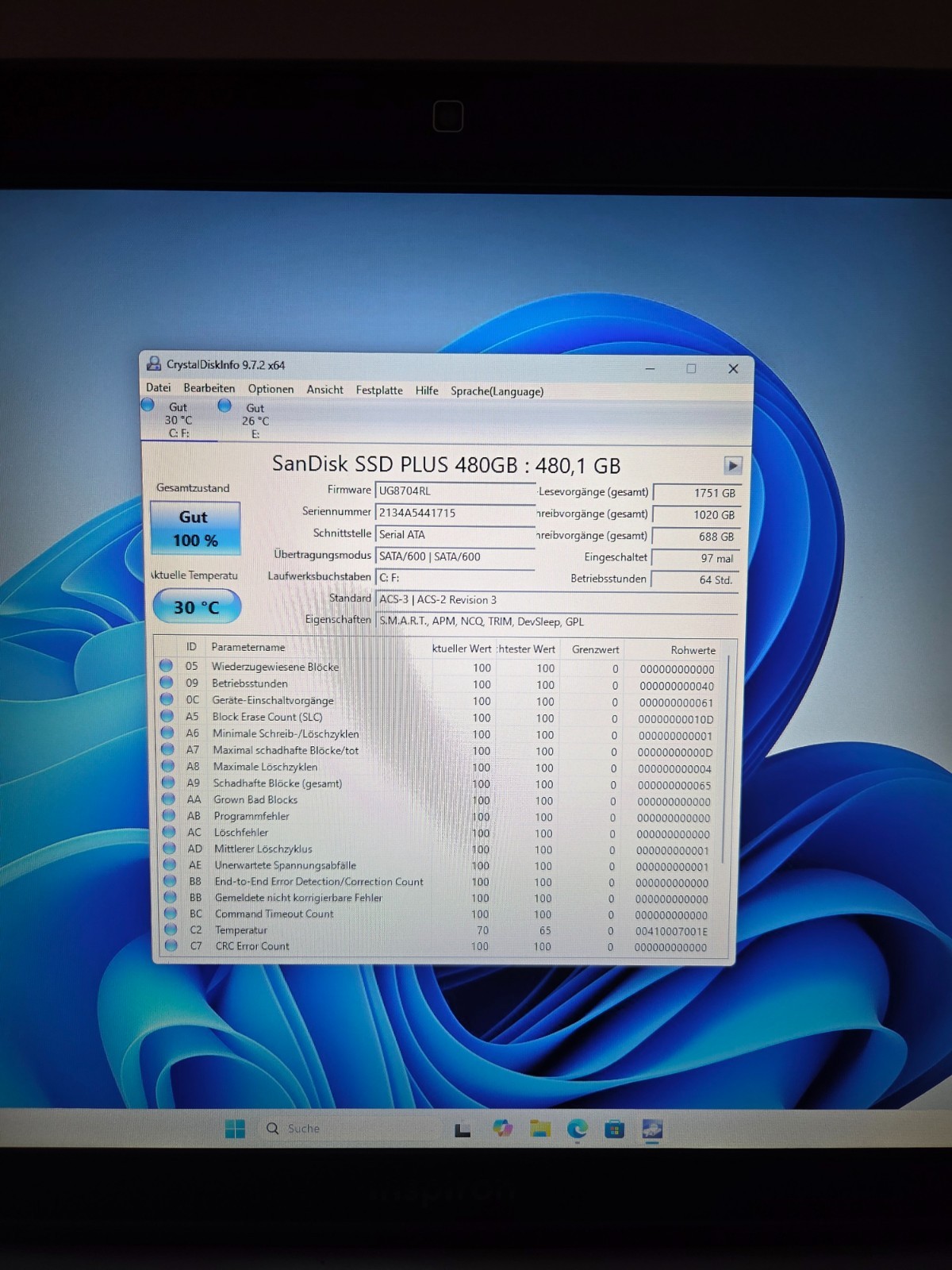Click the status icon for Command Timeout Count
Screen dimensions: 952x1270
171,913
